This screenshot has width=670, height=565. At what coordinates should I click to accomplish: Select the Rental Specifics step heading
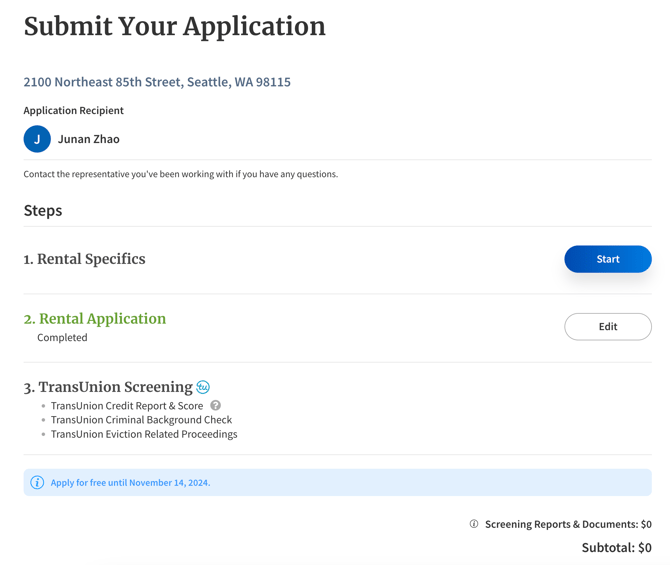coord(85,259)
